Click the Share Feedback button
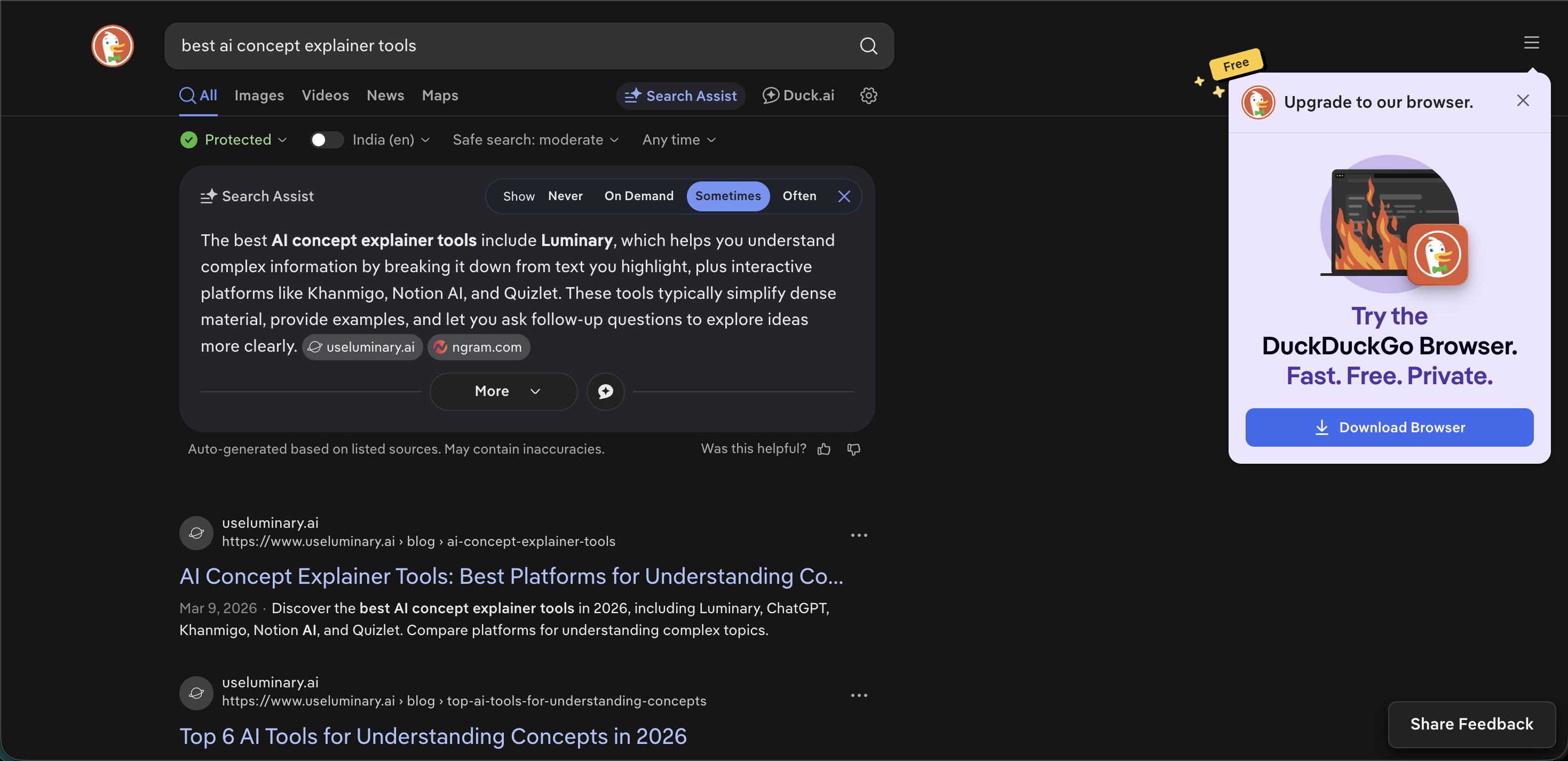Image resolution: width=1568 pixels, height=761 pixels. coord(1472,724)
